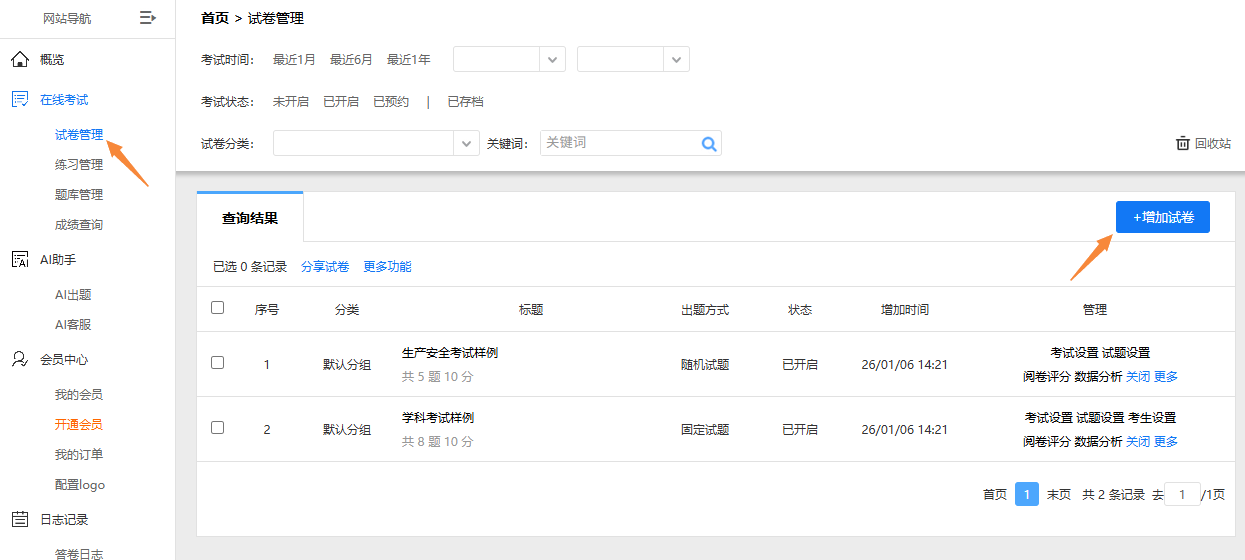Open AI出题 in the sidebar

(x=73, y=295)
